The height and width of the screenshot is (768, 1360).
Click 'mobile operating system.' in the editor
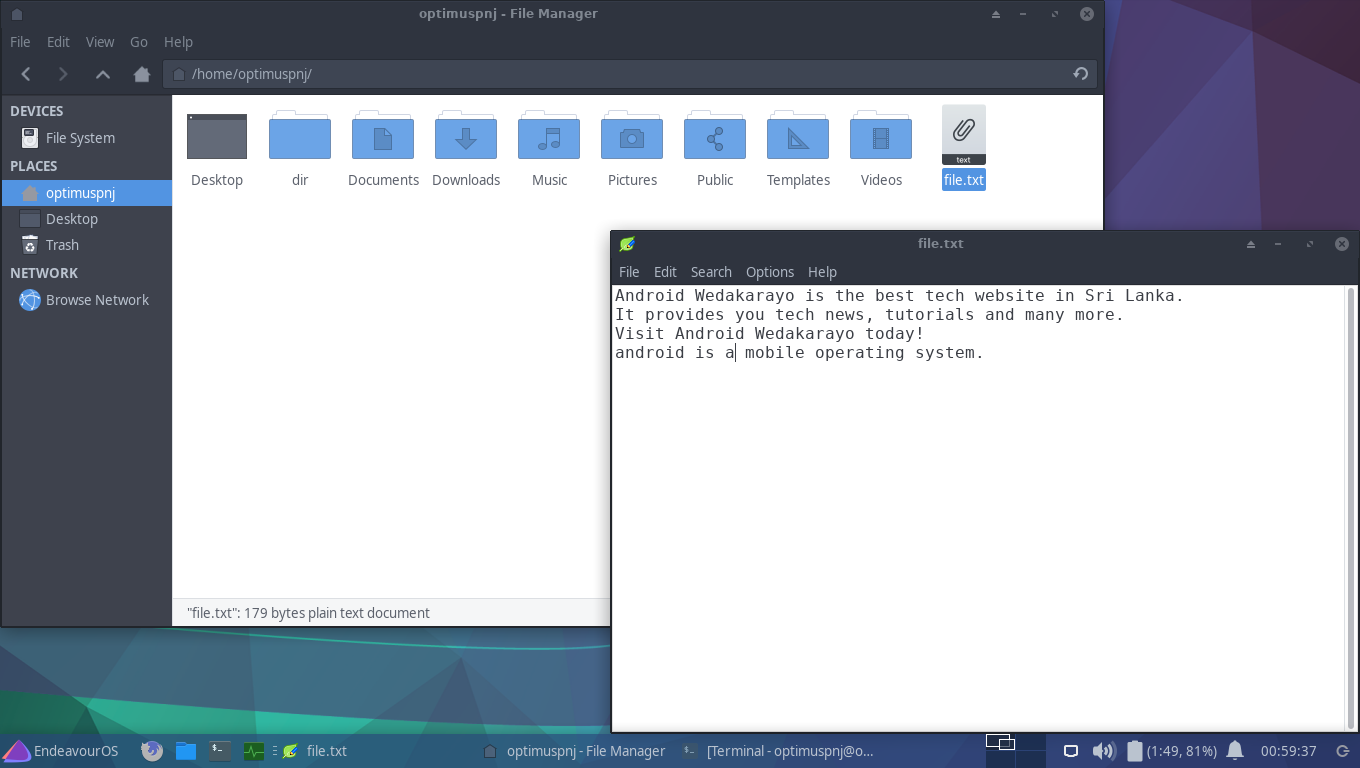tap(864, 353)
